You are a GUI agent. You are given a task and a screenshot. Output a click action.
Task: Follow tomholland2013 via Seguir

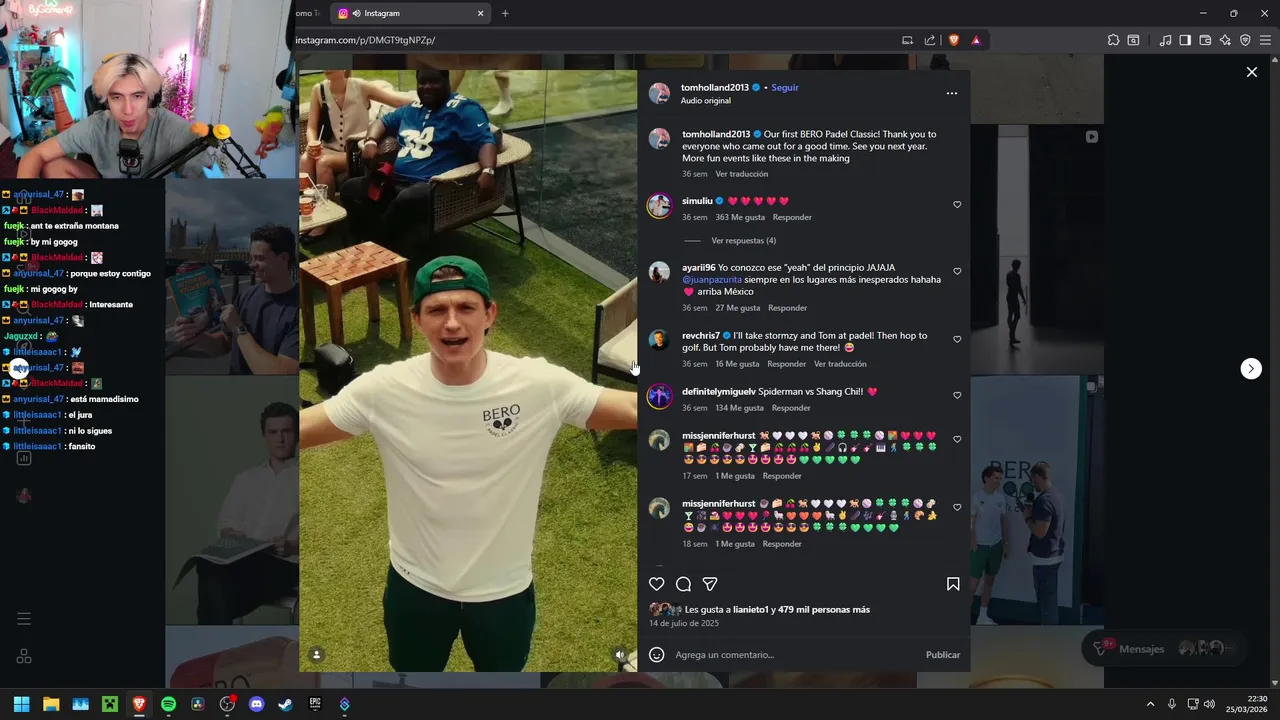coord(785,87)
